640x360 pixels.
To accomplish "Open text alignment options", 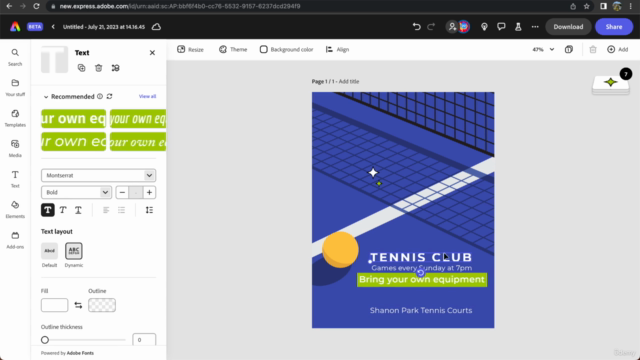I will point(106,210).
